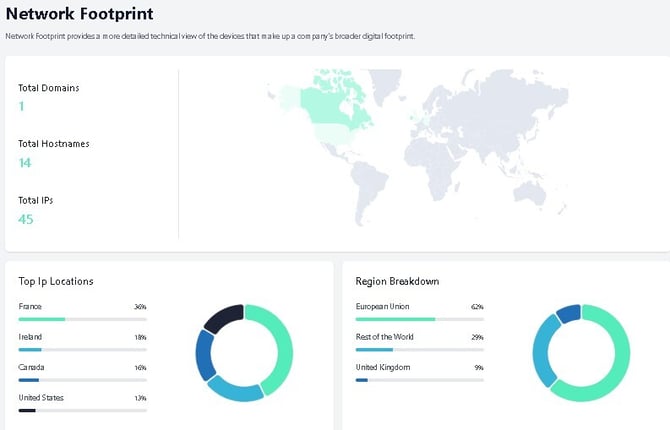Click the France progress bar
The width and height of the screenshot is (670, 430).
(x=82, y=319)
